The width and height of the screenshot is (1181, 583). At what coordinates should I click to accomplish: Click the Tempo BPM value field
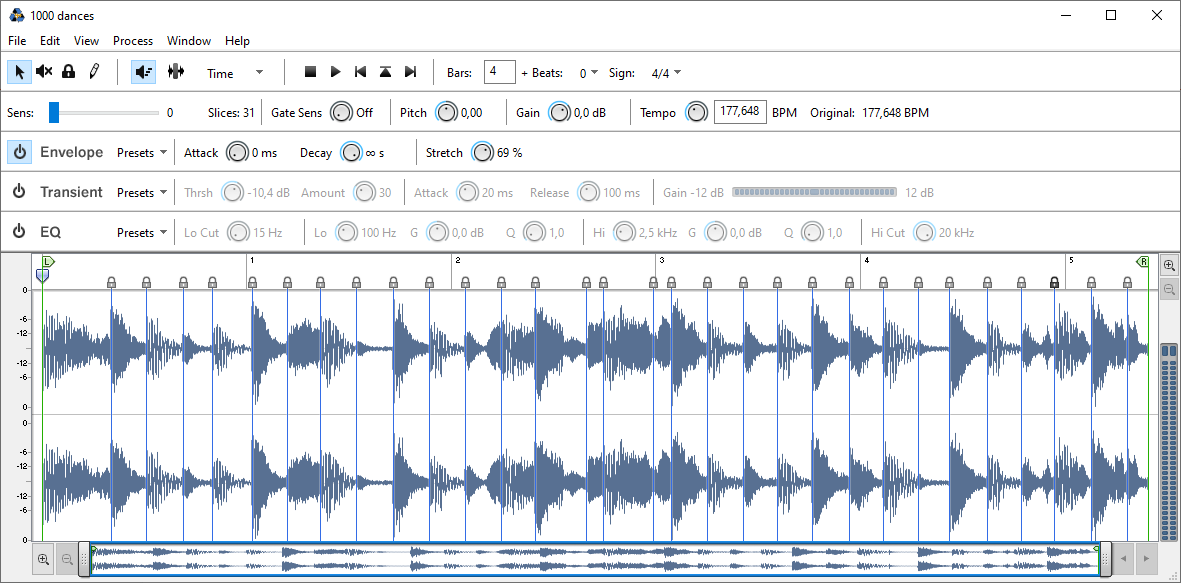[740, 112]
